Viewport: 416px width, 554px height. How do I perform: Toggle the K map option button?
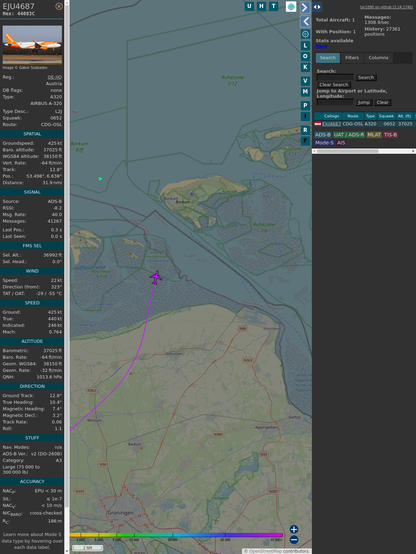click(x=305, y=67)
